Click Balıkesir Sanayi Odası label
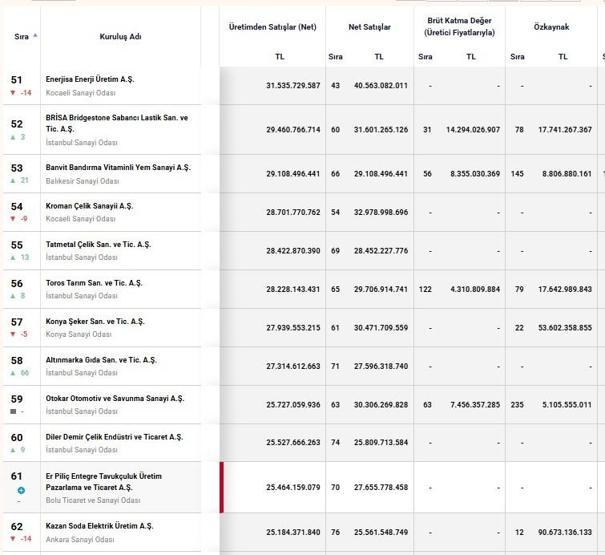605x555 pixels. click(x=82, y=181)
